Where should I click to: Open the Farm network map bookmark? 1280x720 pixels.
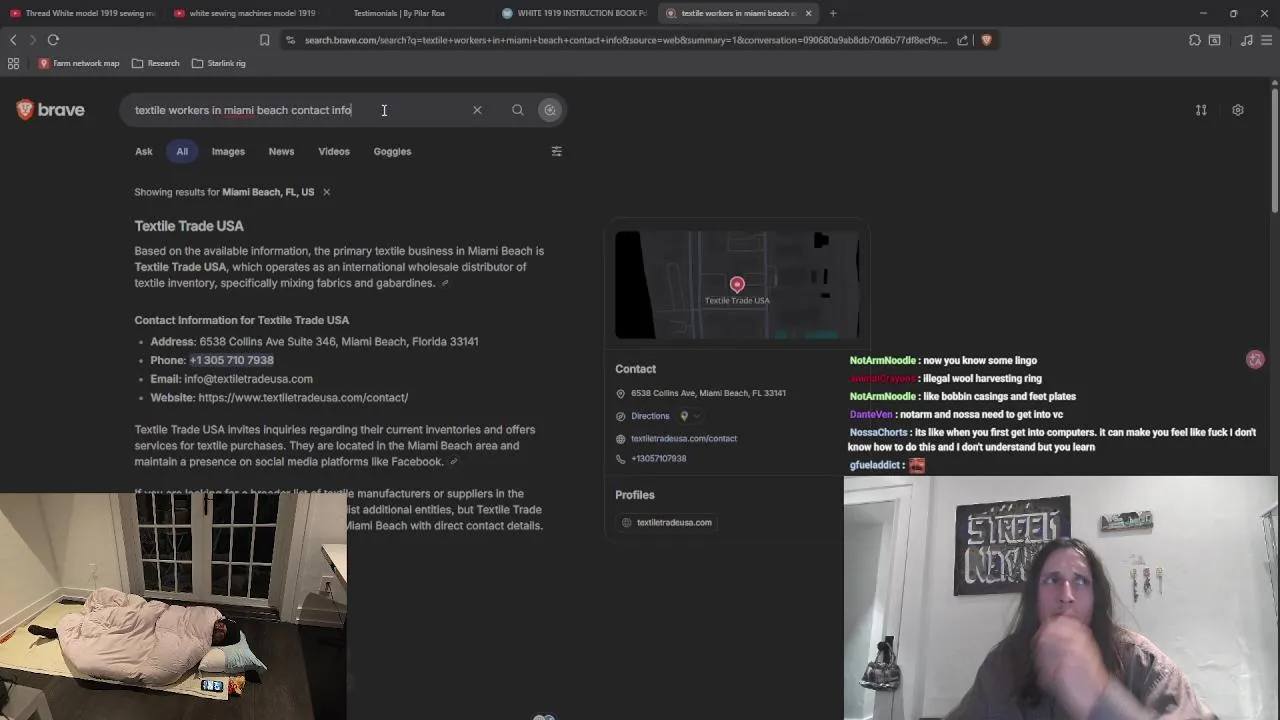[78, 63]
